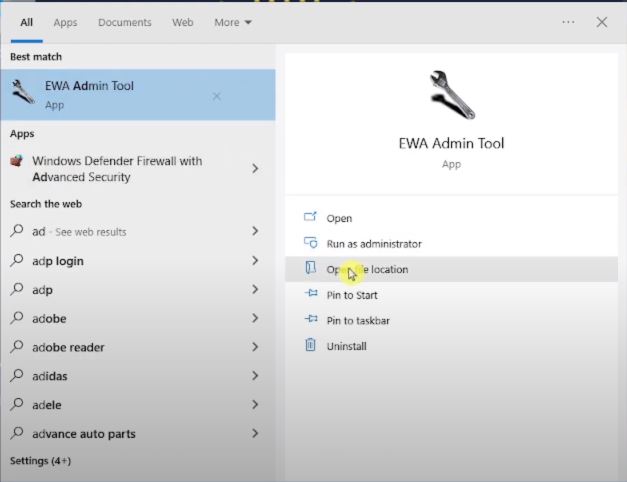Click the magnifier icon beside 'adele'

point(17,404)
